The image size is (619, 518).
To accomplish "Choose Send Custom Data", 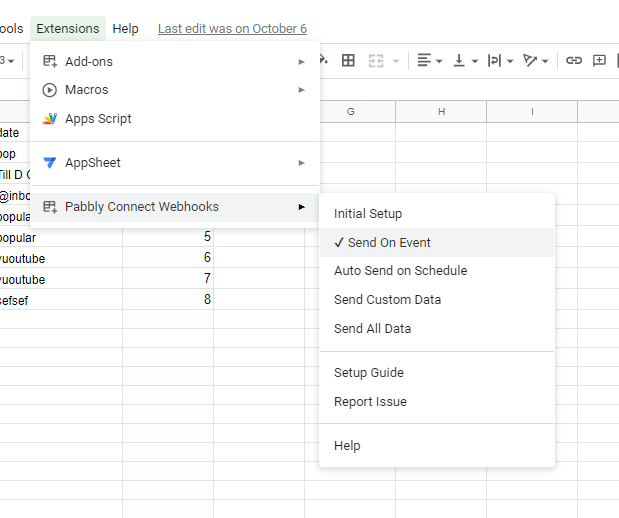I will tap(437, 300).
